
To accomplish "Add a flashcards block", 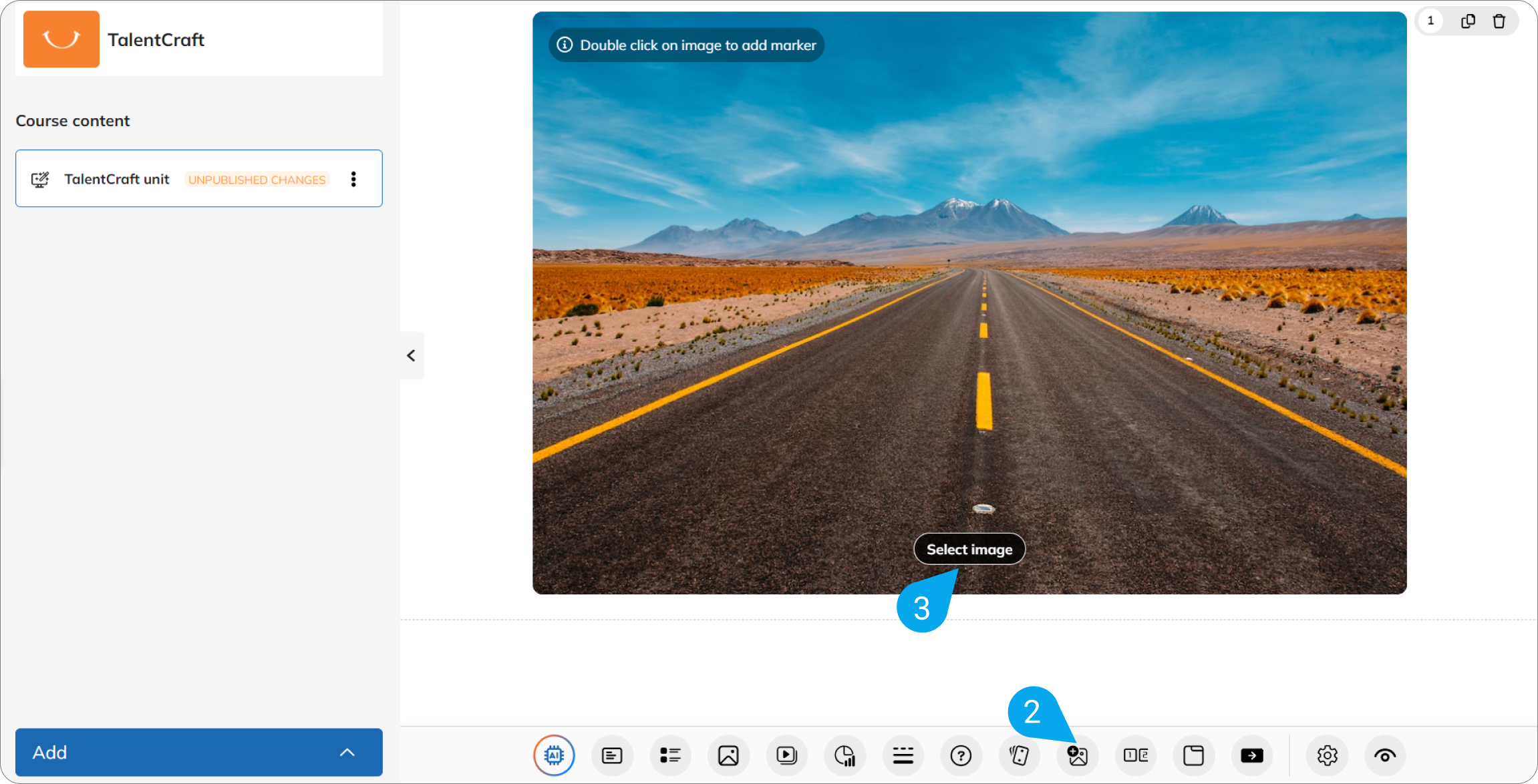I will pyautogui.click(x=1020, y=755).
